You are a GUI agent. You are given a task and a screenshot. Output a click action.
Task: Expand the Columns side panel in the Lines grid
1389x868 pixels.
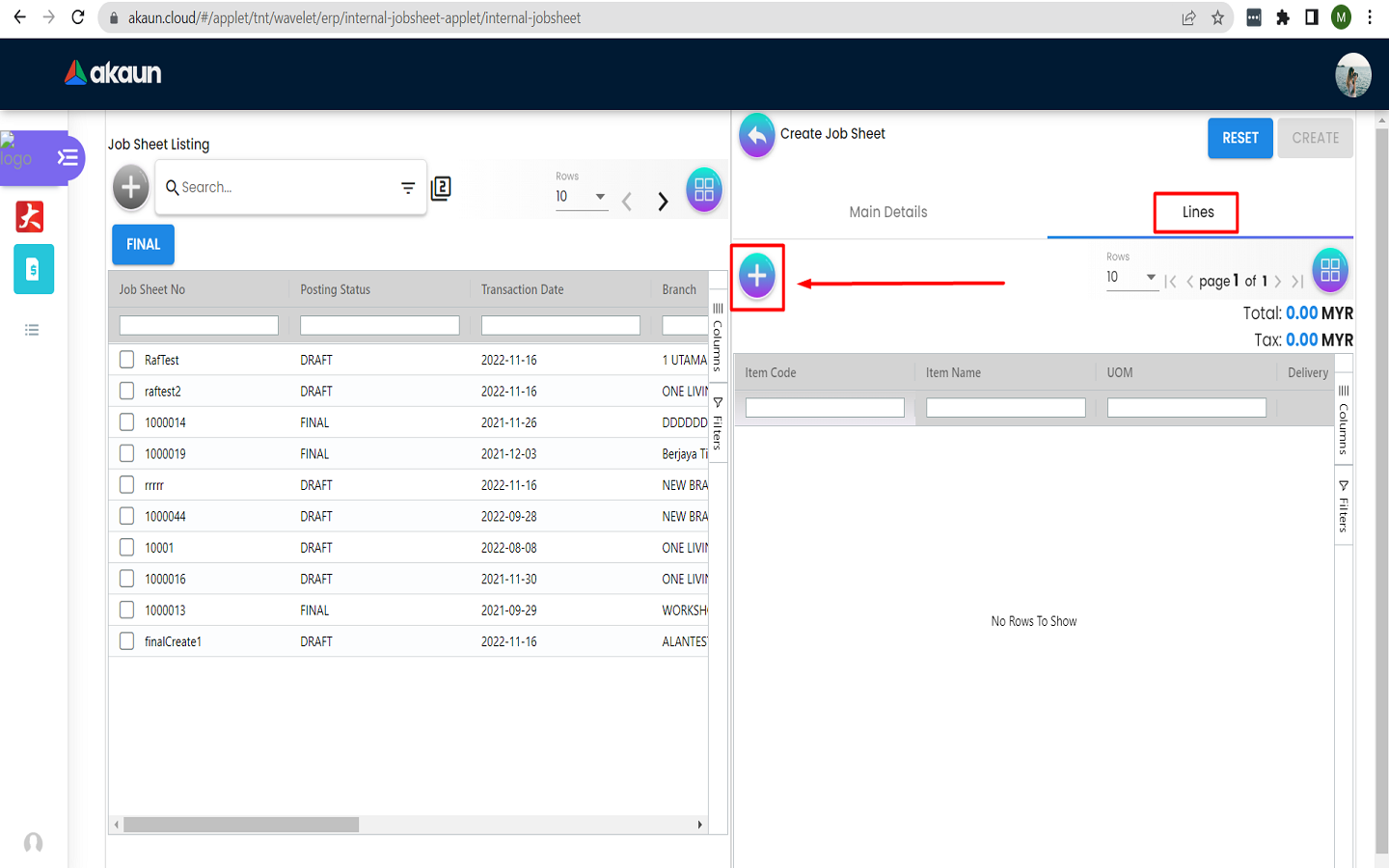click(1343, 420)
